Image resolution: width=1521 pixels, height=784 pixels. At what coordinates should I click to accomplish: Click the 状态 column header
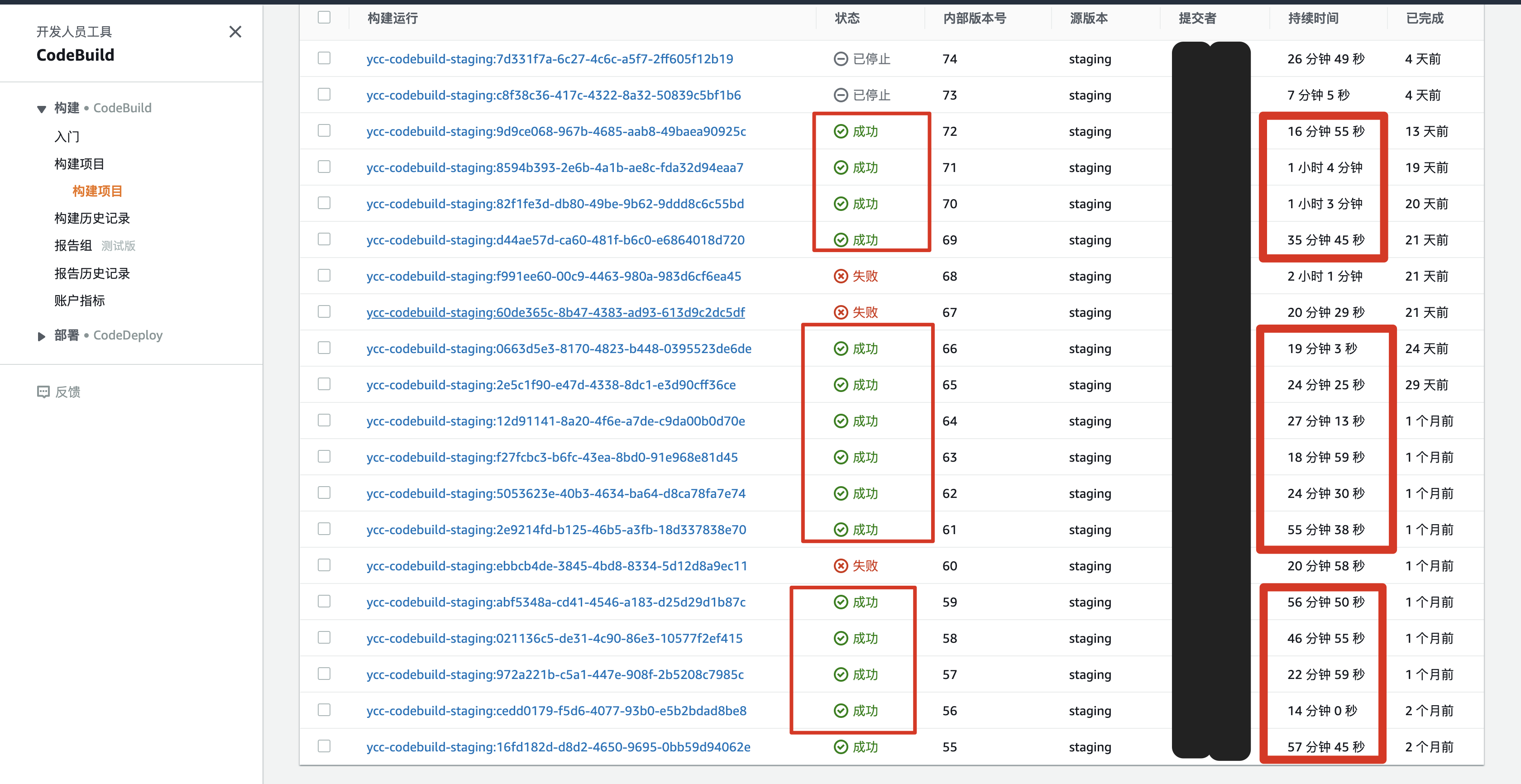(x=846, y=18)
